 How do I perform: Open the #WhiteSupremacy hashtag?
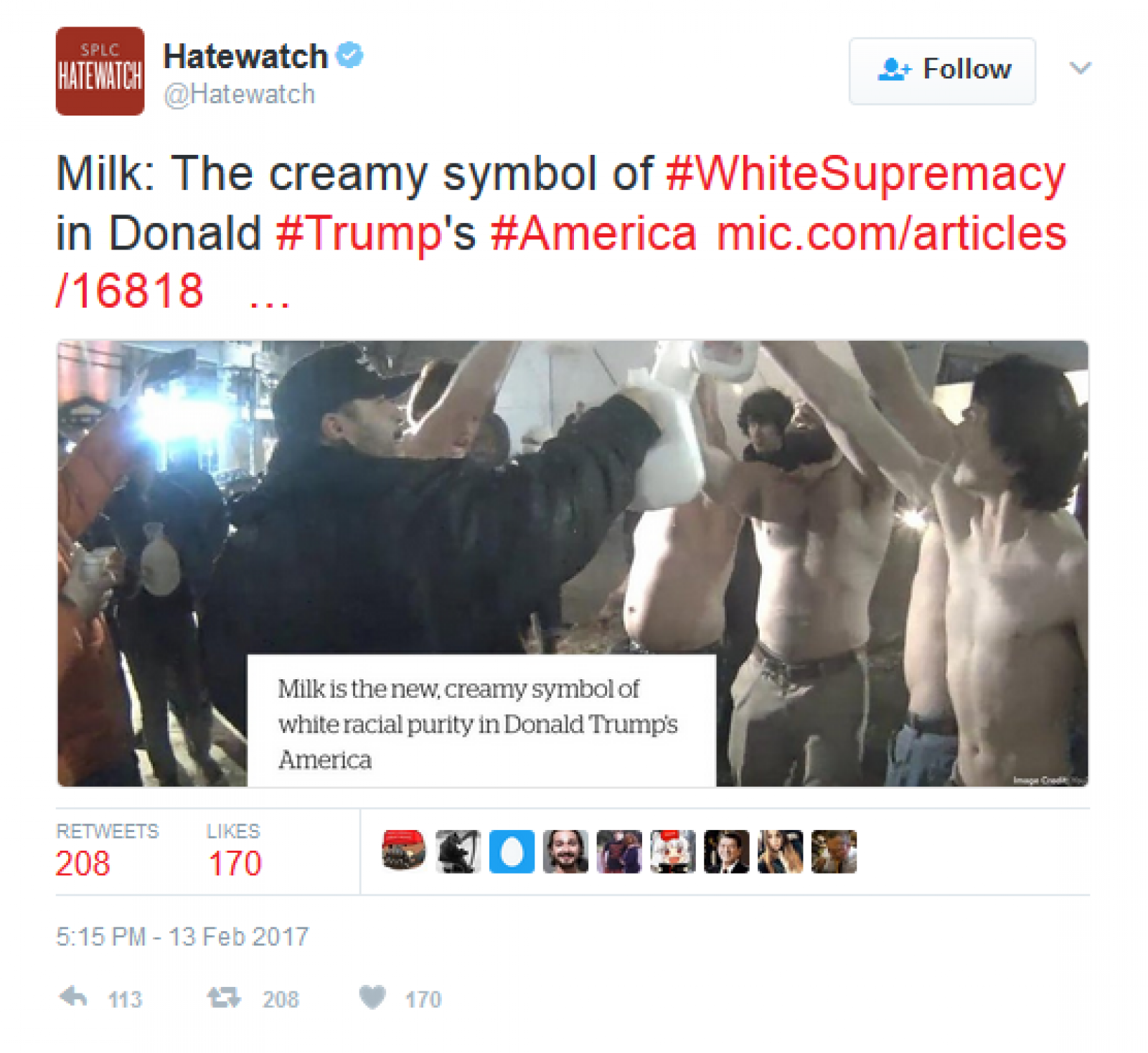click(865, 174)
